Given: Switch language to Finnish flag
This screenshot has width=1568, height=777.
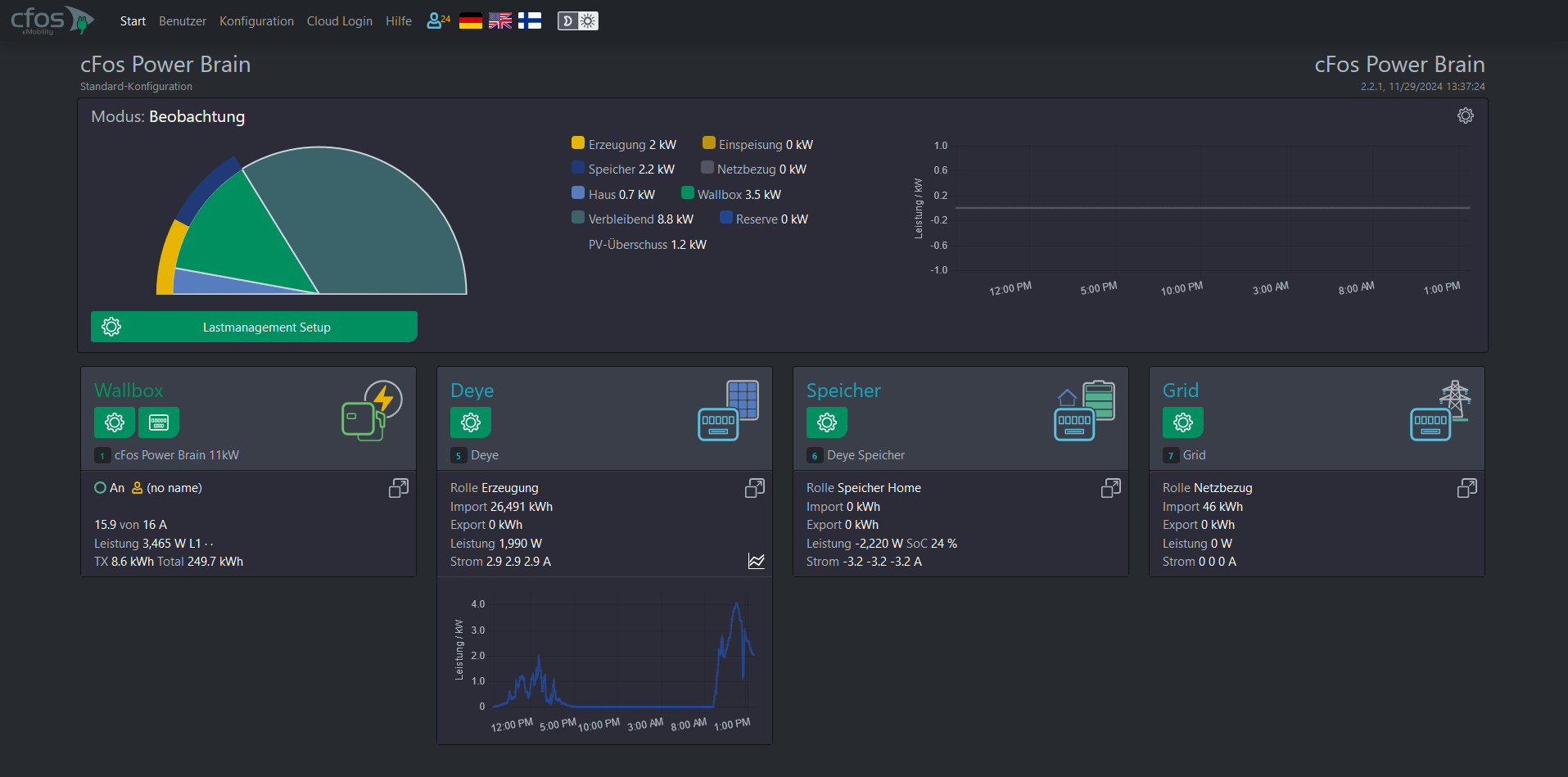Looking at the screenshot, I should pyautogui.click(x=530, y=21).
